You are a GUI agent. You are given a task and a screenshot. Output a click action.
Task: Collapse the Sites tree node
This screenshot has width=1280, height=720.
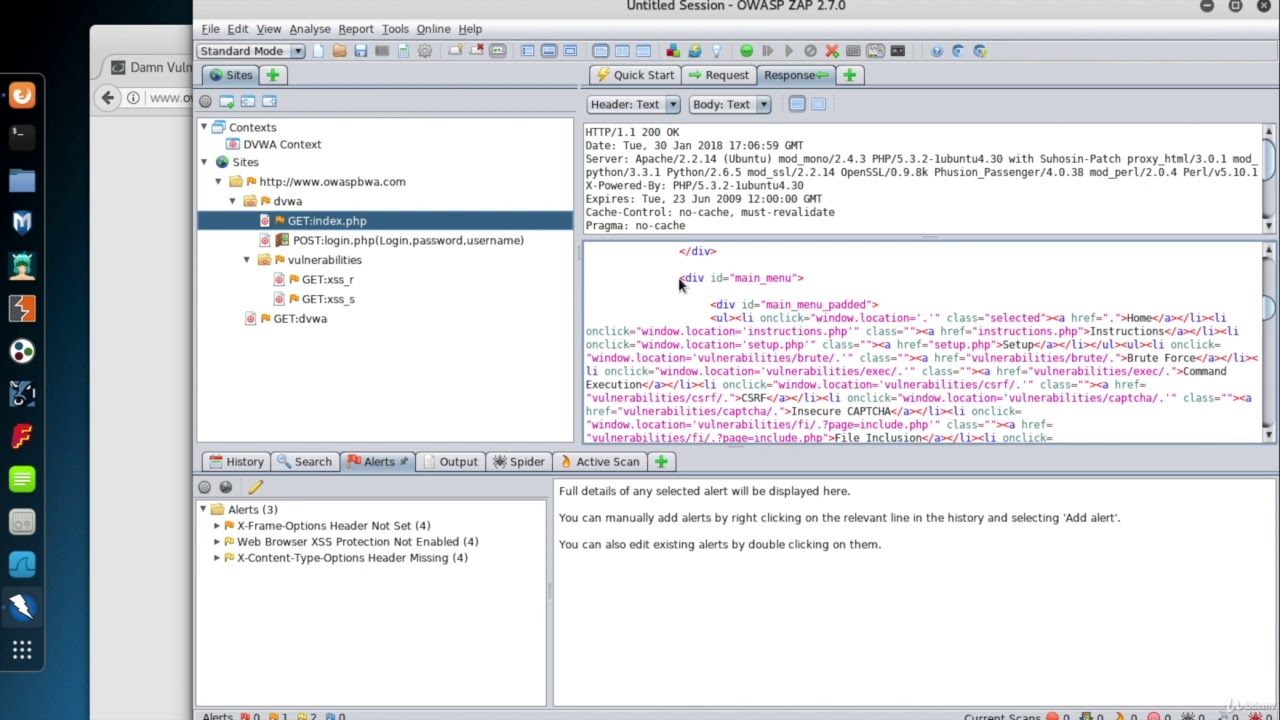click(x=204, y=162)
